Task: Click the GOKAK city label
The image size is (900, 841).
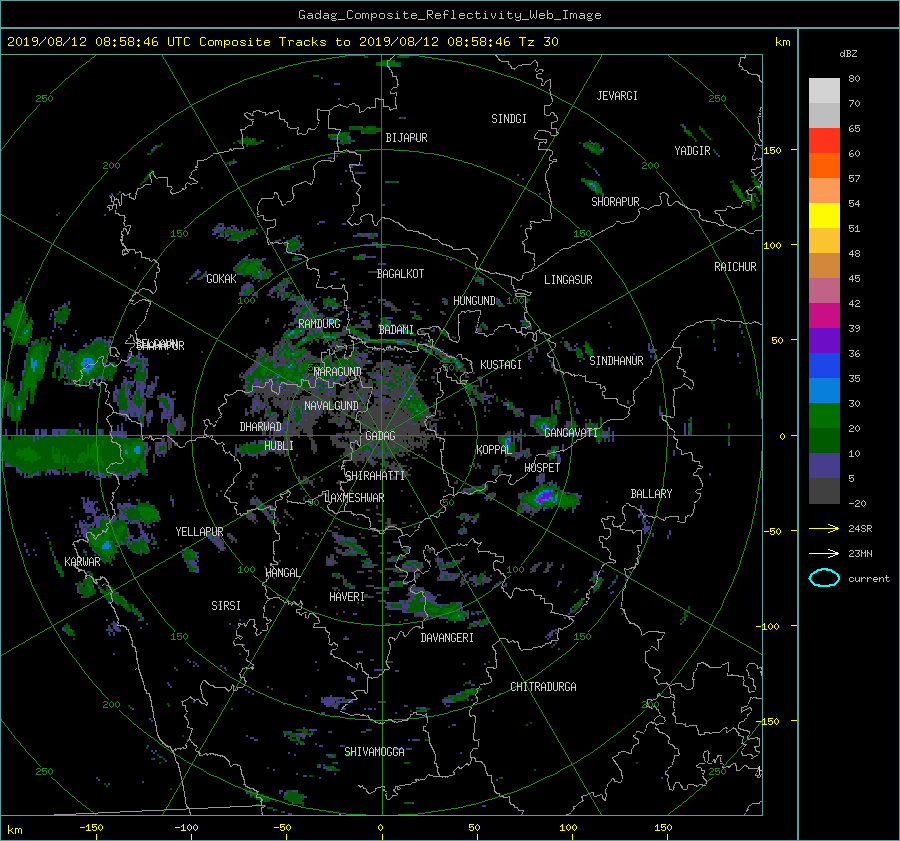Action: (221, 279)
